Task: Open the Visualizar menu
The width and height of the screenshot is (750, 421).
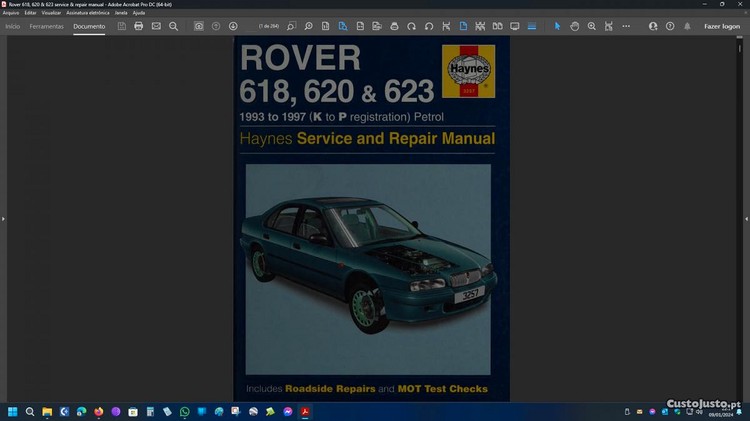Action: point(51,12)
